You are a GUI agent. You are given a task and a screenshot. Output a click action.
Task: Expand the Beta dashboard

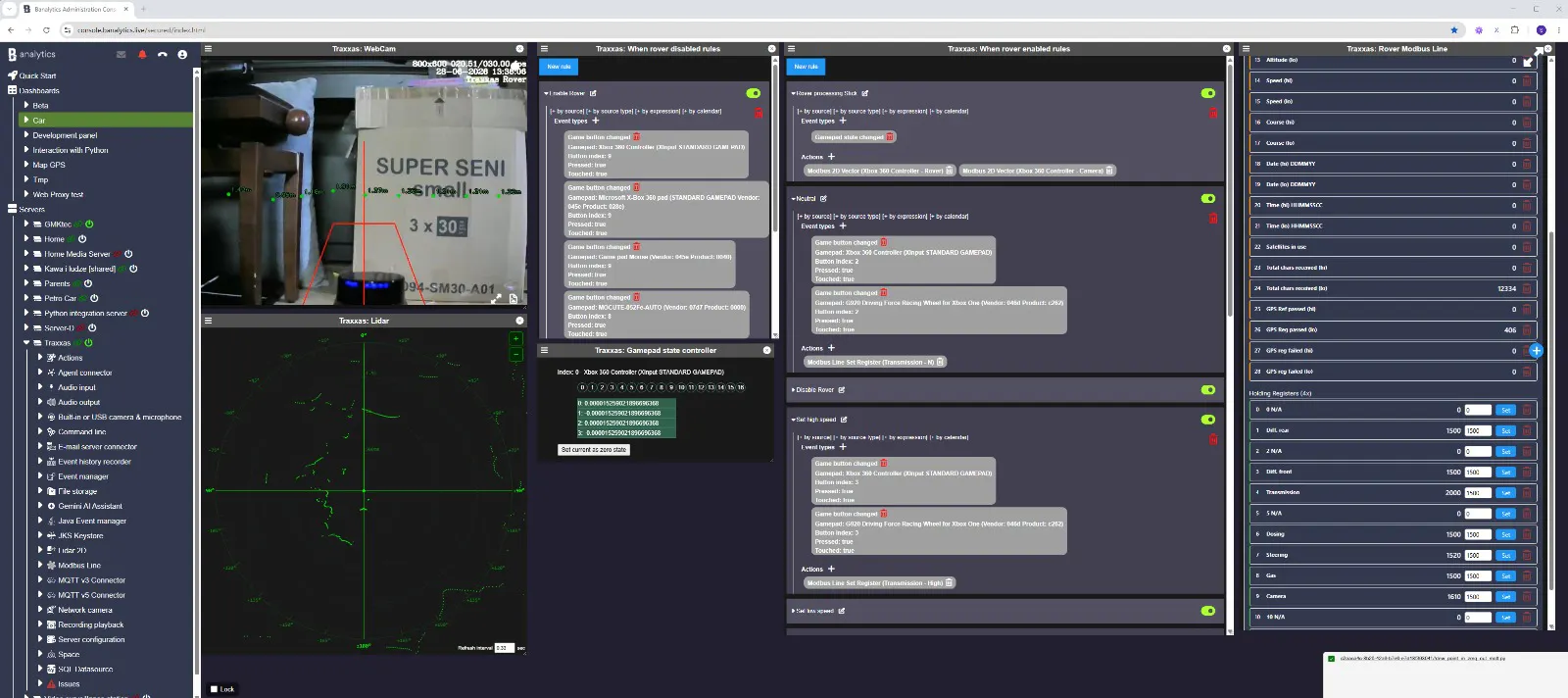26,105
